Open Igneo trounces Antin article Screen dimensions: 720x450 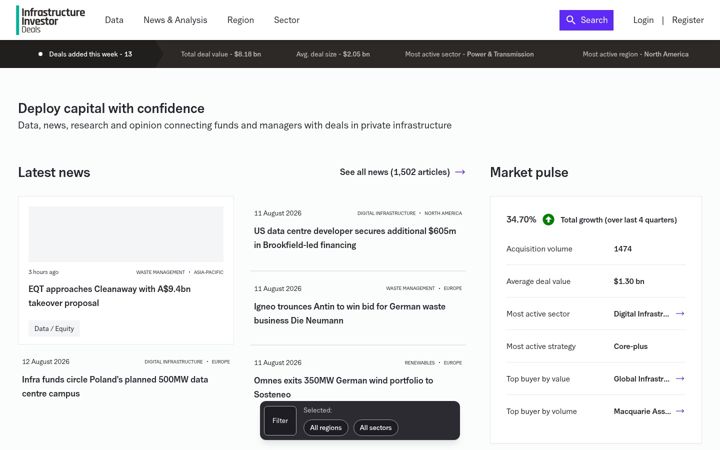tap(349, 313)
